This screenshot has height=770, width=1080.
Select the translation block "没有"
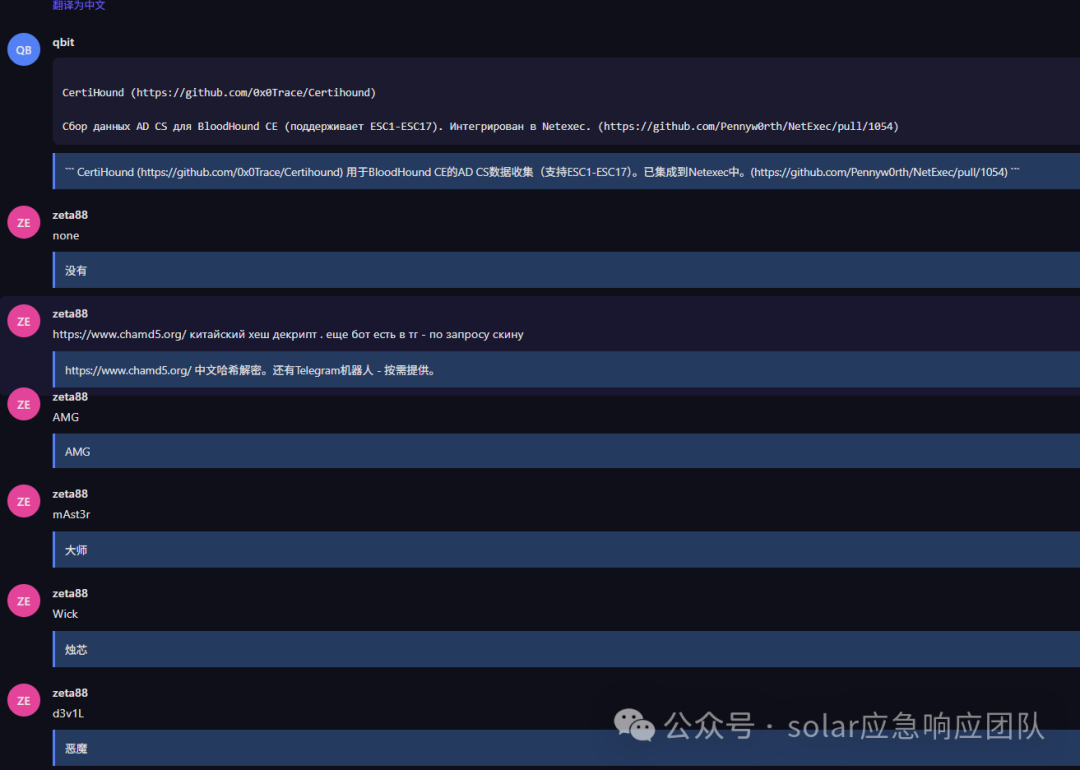pyautogui.click(x=566, y=270)
